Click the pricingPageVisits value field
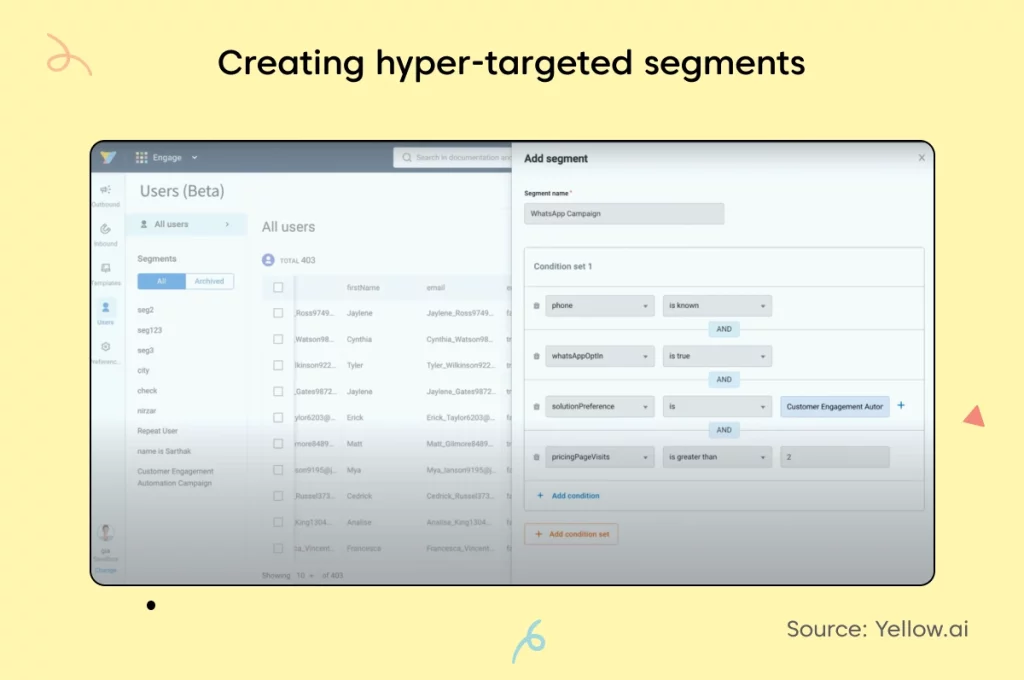Image resolution: width=1024 pixels, height=680 pixels. [835, 457]
